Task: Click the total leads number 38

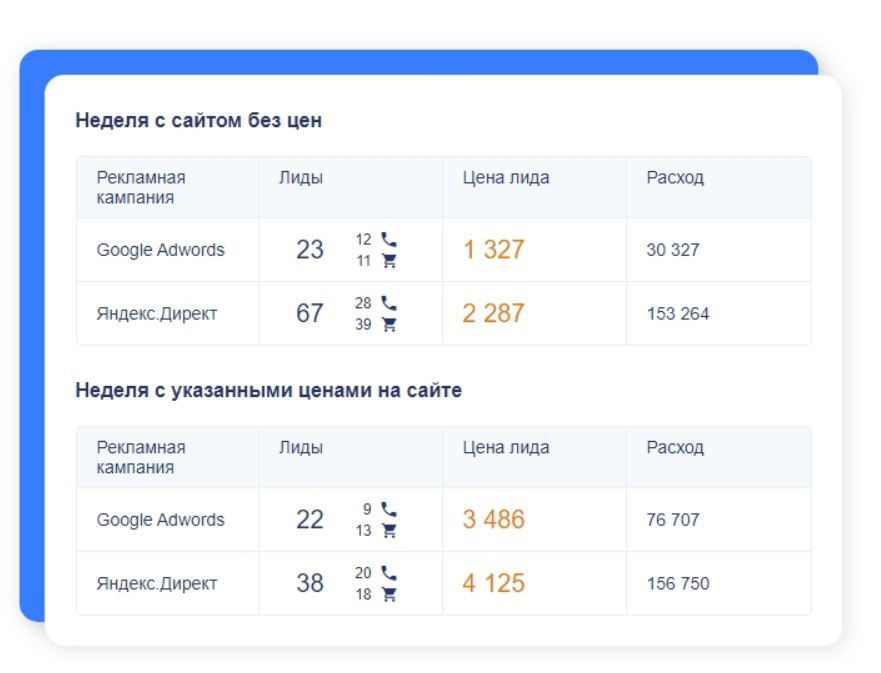Action: 310,584
